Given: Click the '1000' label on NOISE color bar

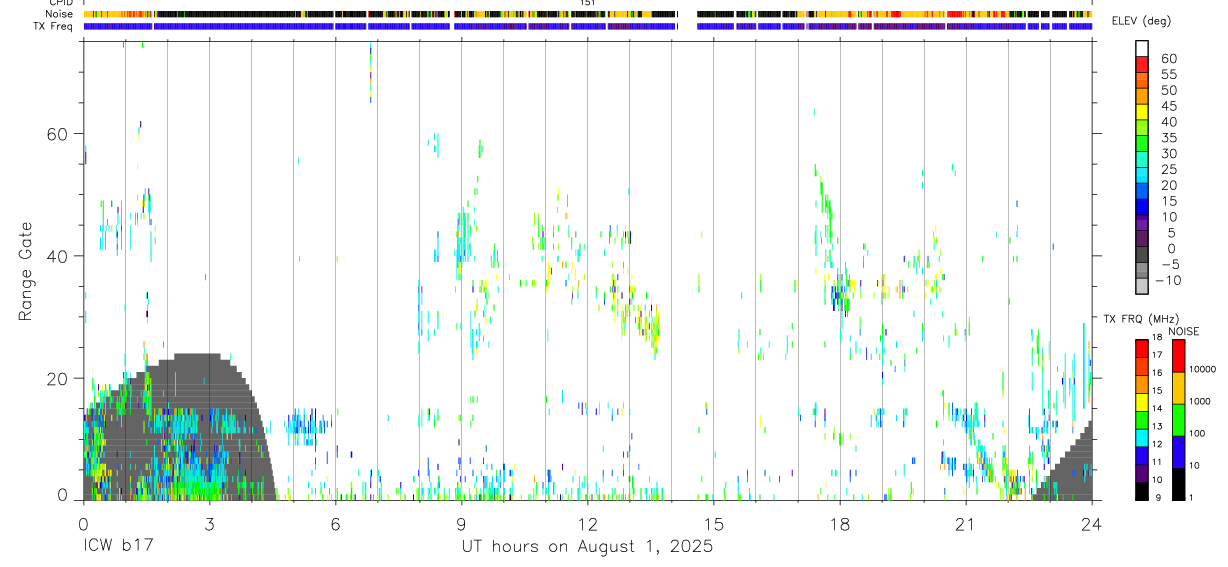Looking at the screenshot, I should click(x=1199, y=401).
